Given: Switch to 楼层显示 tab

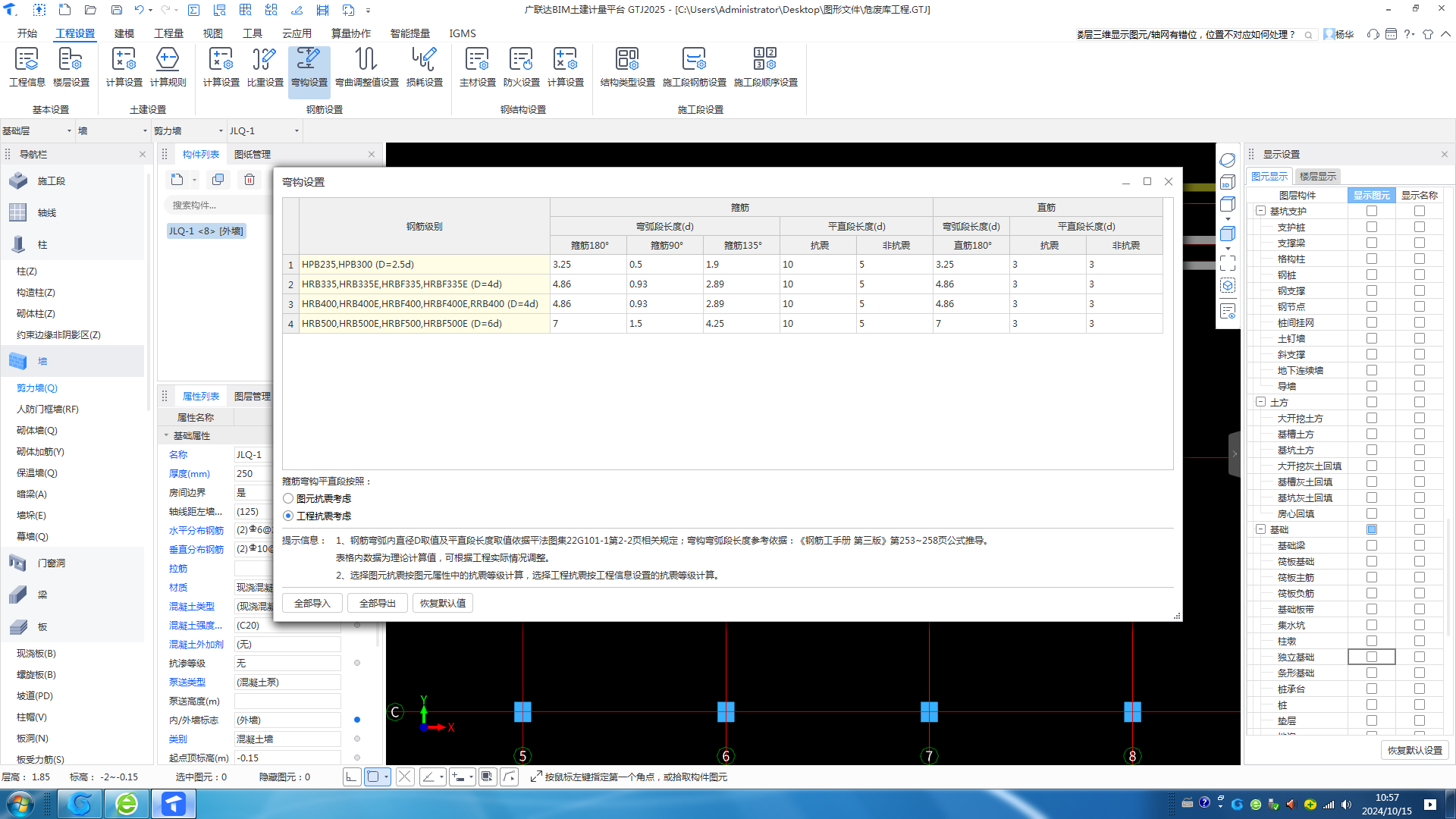Looking at the screenshot, I should [1317, 177].
